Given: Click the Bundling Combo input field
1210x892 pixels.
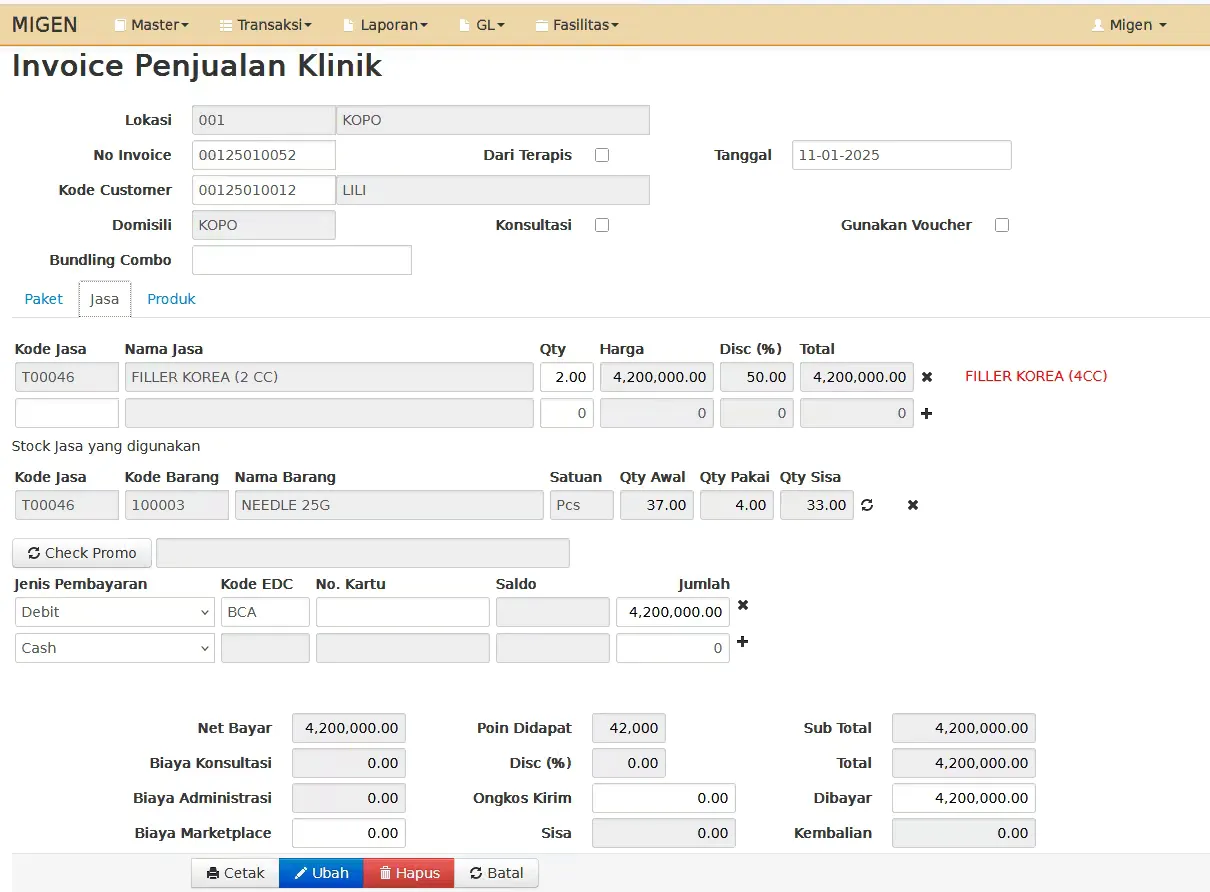Looking at the screenshot, I should click(x=302, y=260).
